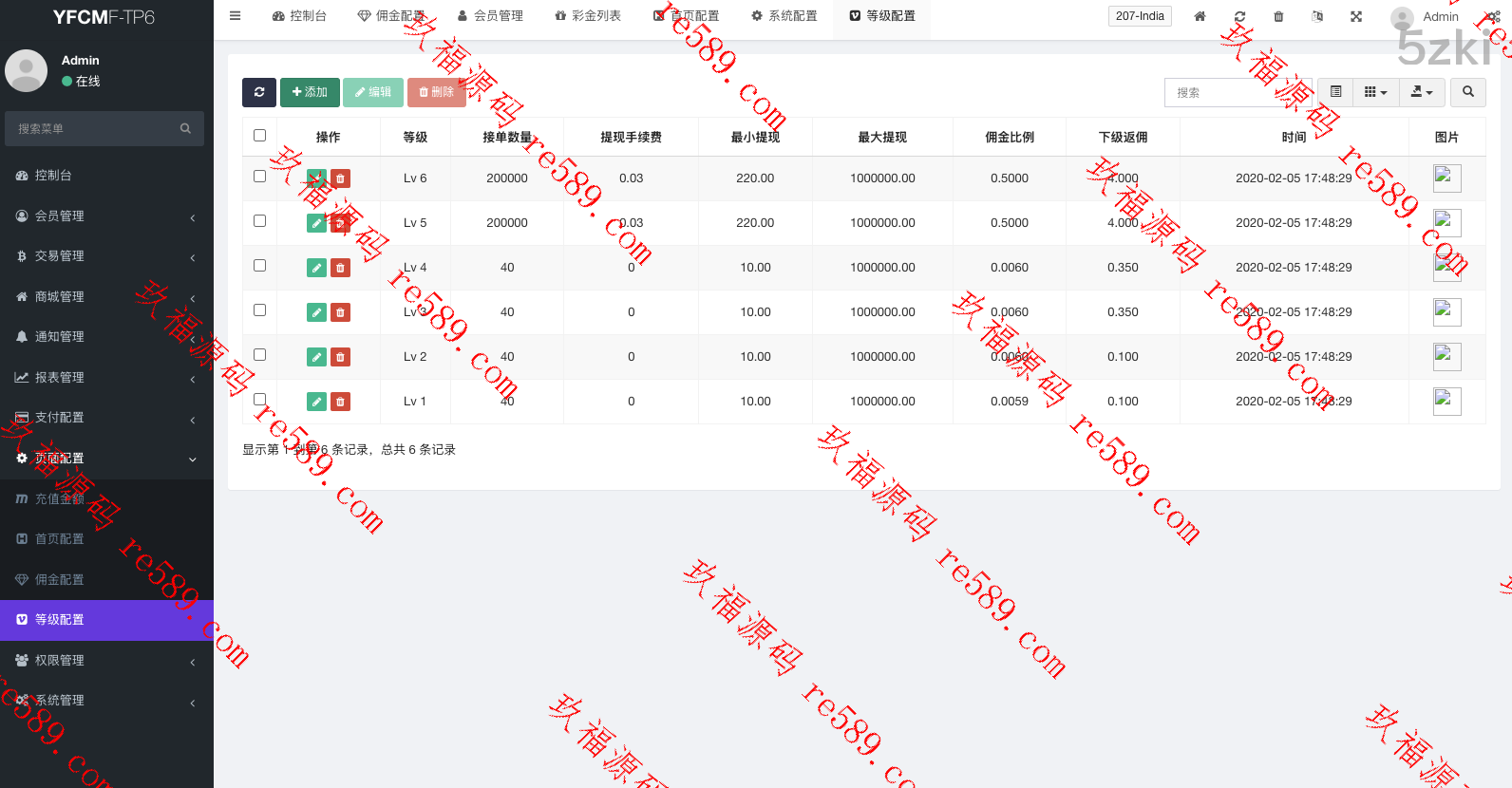Open the image thumbnail in the Lv 6 row
This screenshot has width=1512, height=788.
pyautogui.click(x=1447, y=178)
